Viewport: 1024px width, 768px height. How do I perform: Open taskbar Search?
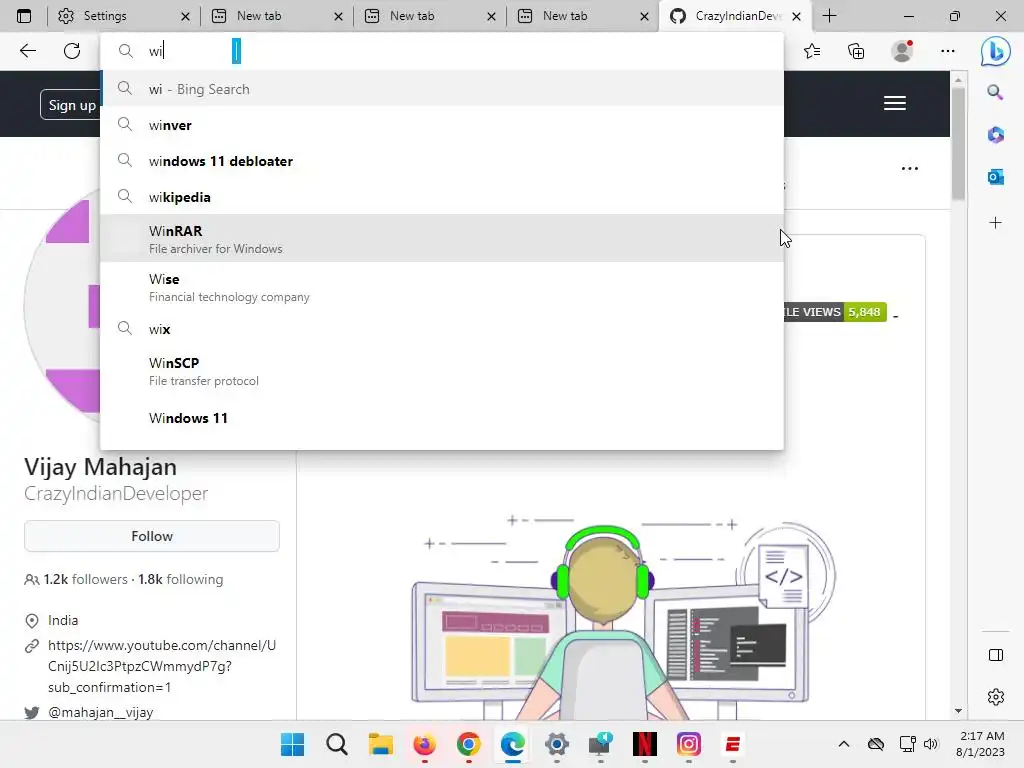[x=337, y=744]
